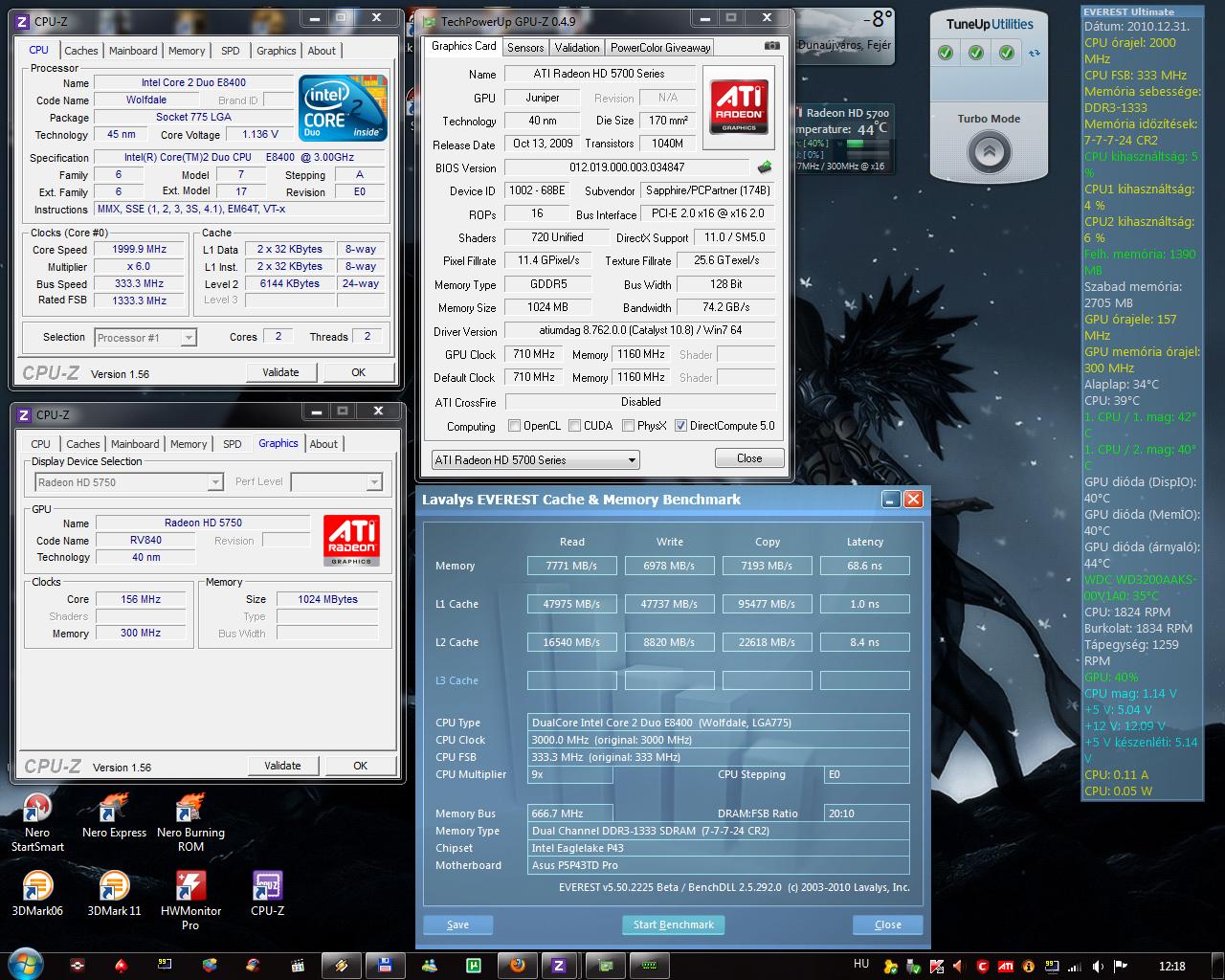
Task: Switch to Validation tab in GPU-Z
Action: tap(577, 47)
